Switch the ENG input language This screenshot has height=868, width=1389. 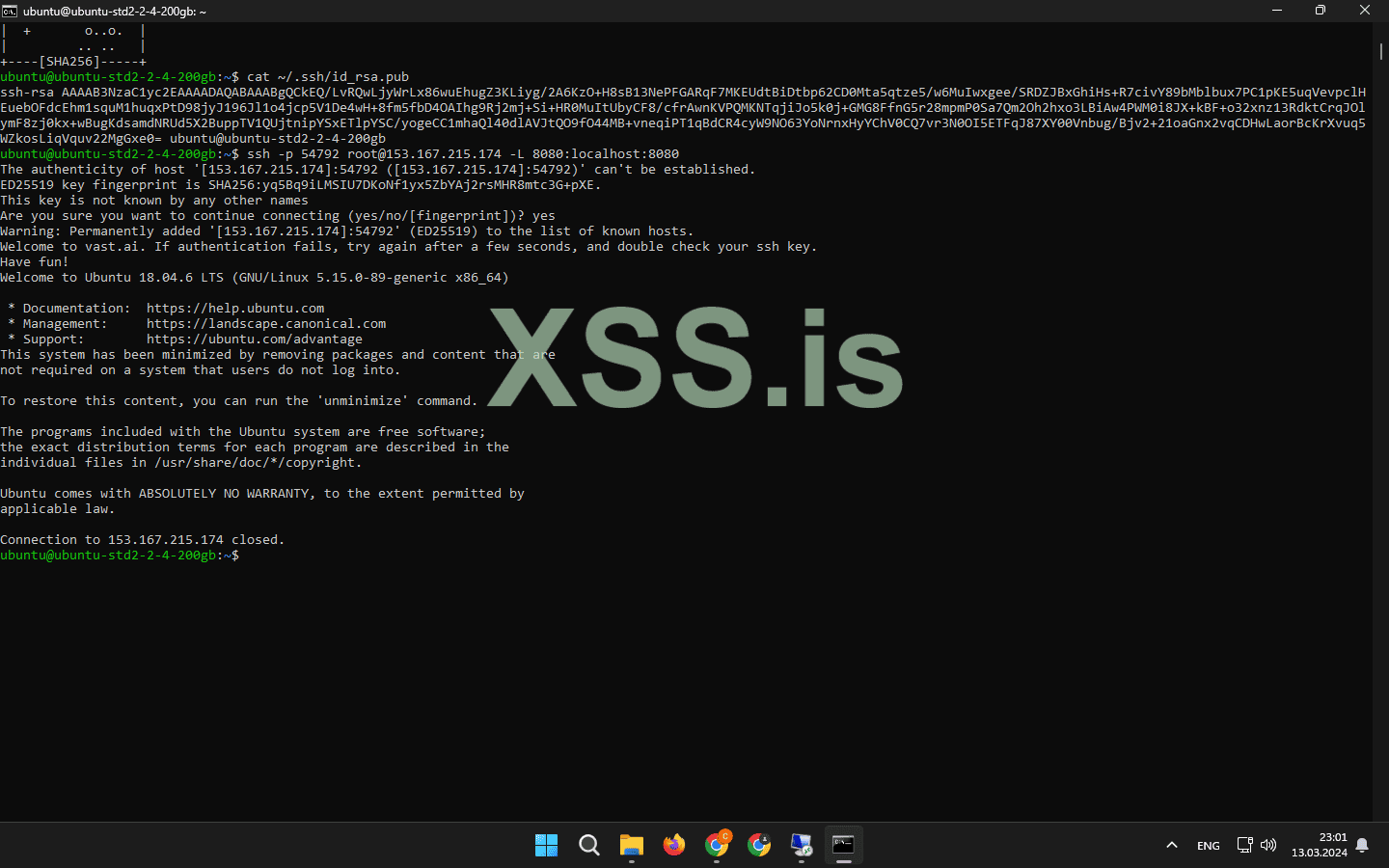pos(1209,846)
